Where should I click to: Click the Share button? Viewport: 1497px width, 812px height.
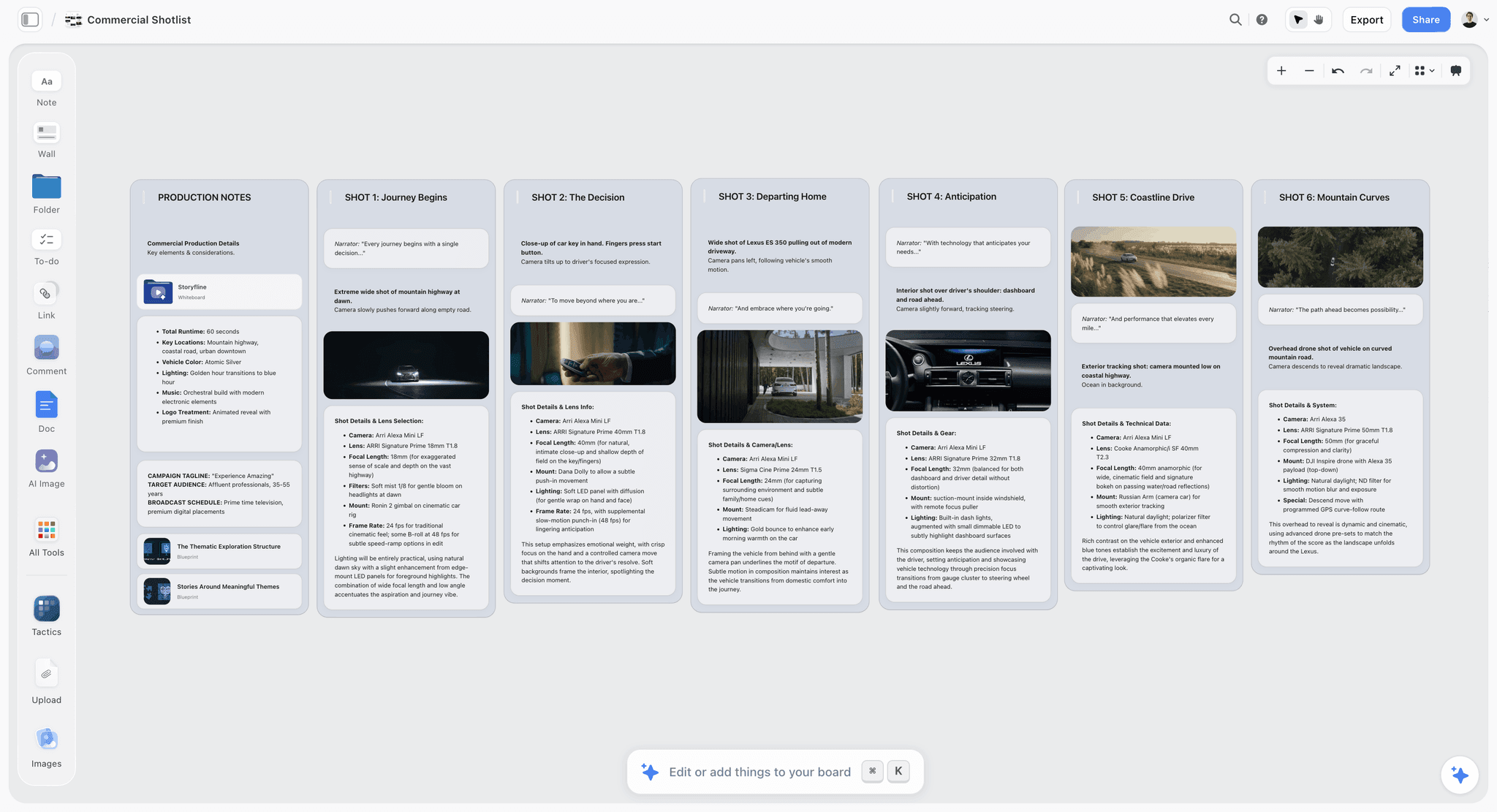click(1425, 20)
